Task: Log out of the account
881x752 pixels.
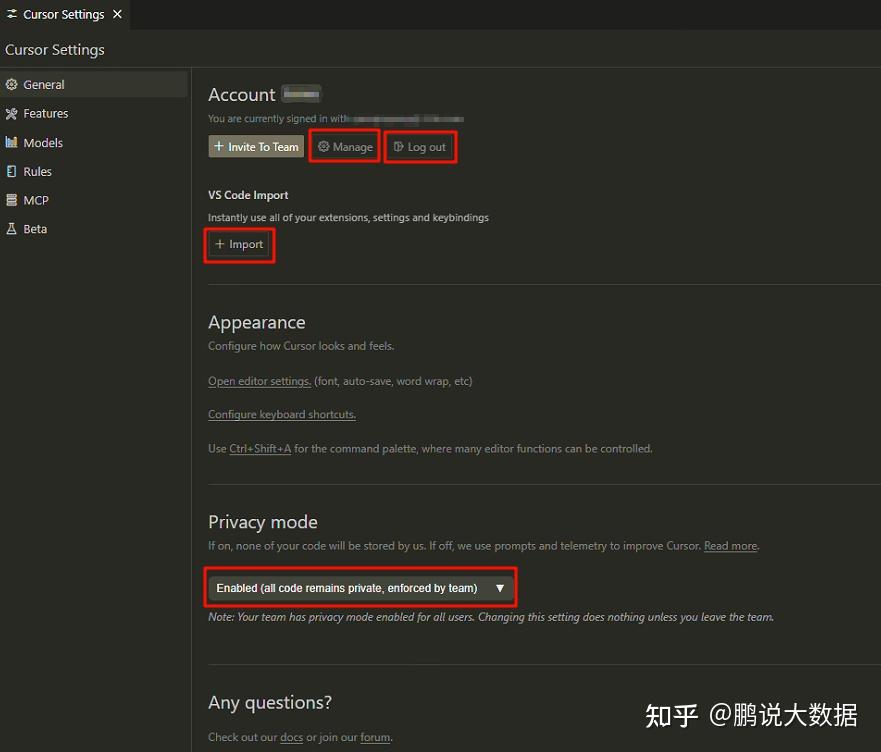Action: coord(420,147)
